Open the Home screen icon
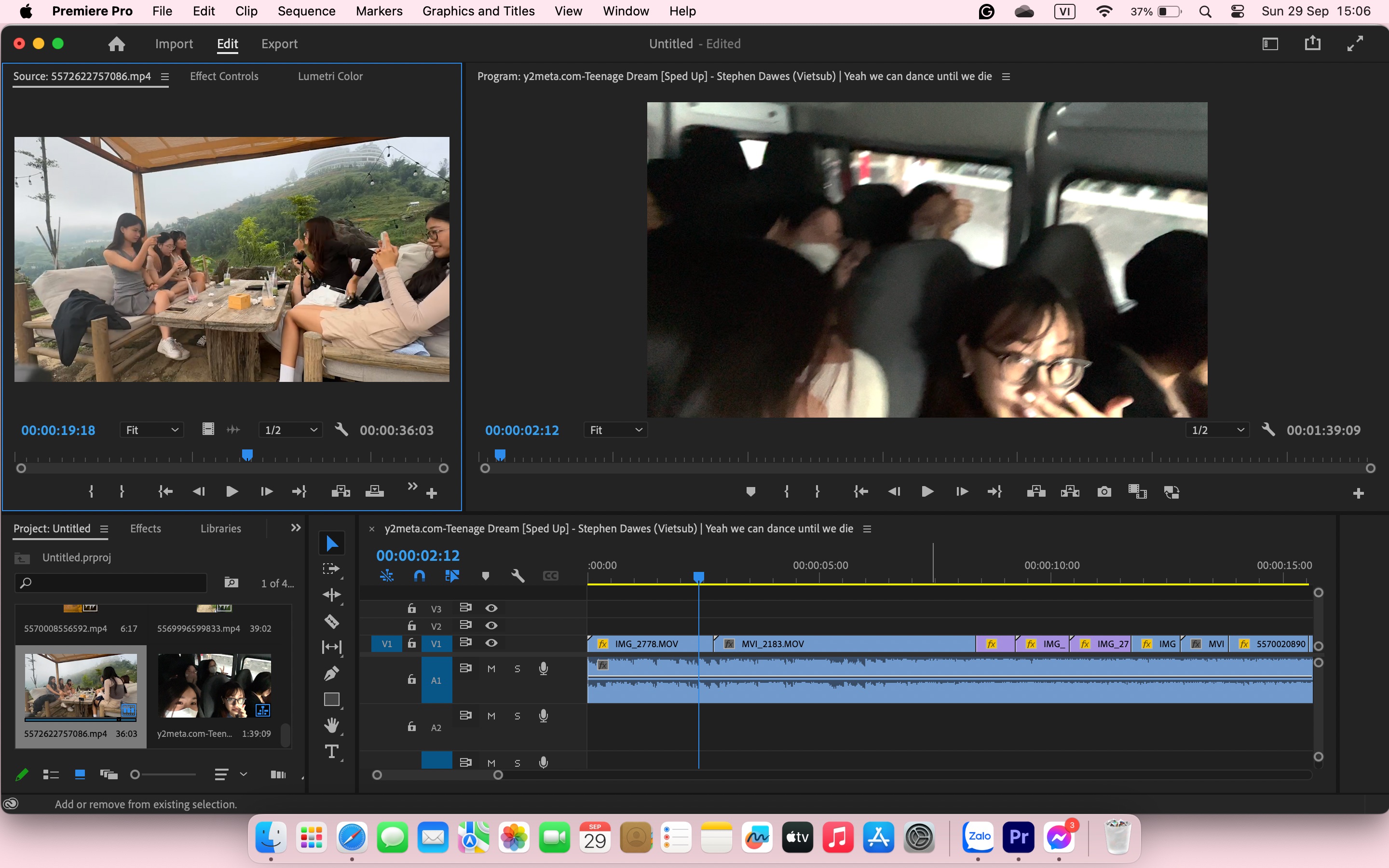1389x868 pixels. pos(117,44)
